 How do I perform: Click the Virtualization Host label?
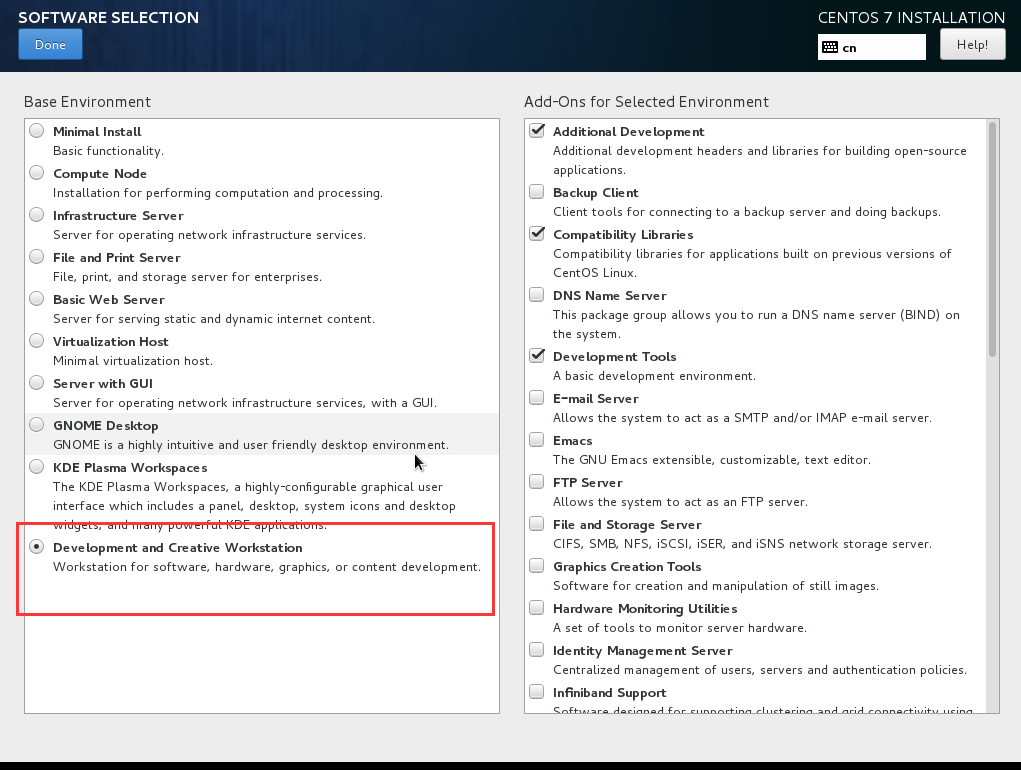pos(111,342)
